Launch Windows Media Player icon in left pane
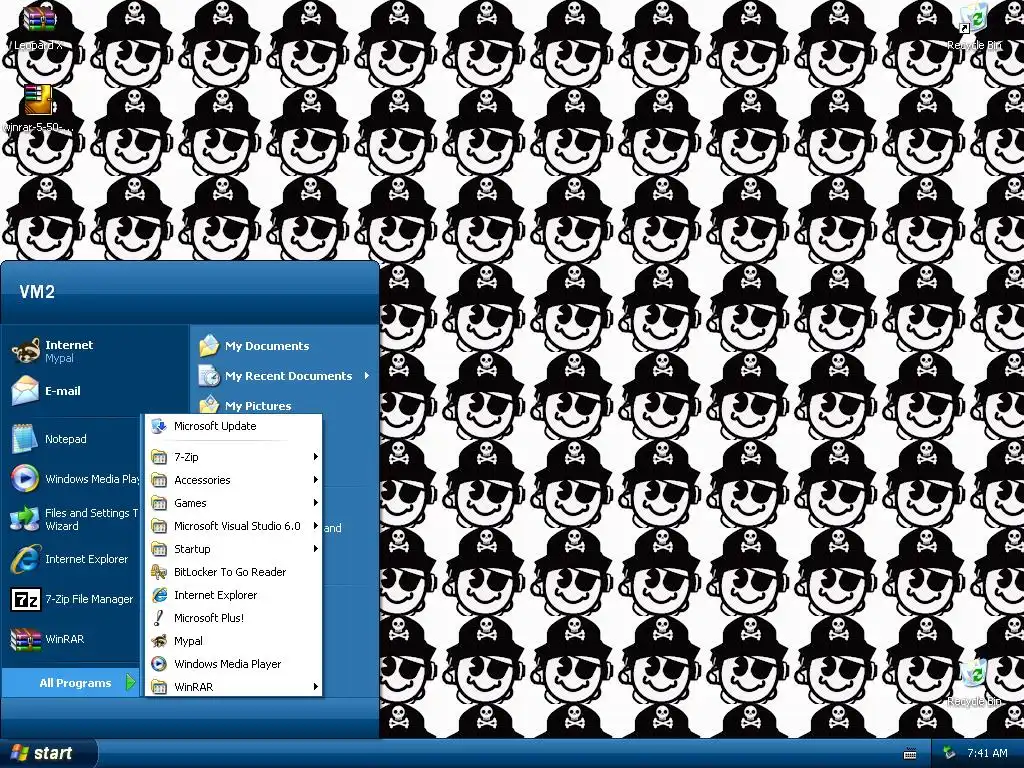 25,479
